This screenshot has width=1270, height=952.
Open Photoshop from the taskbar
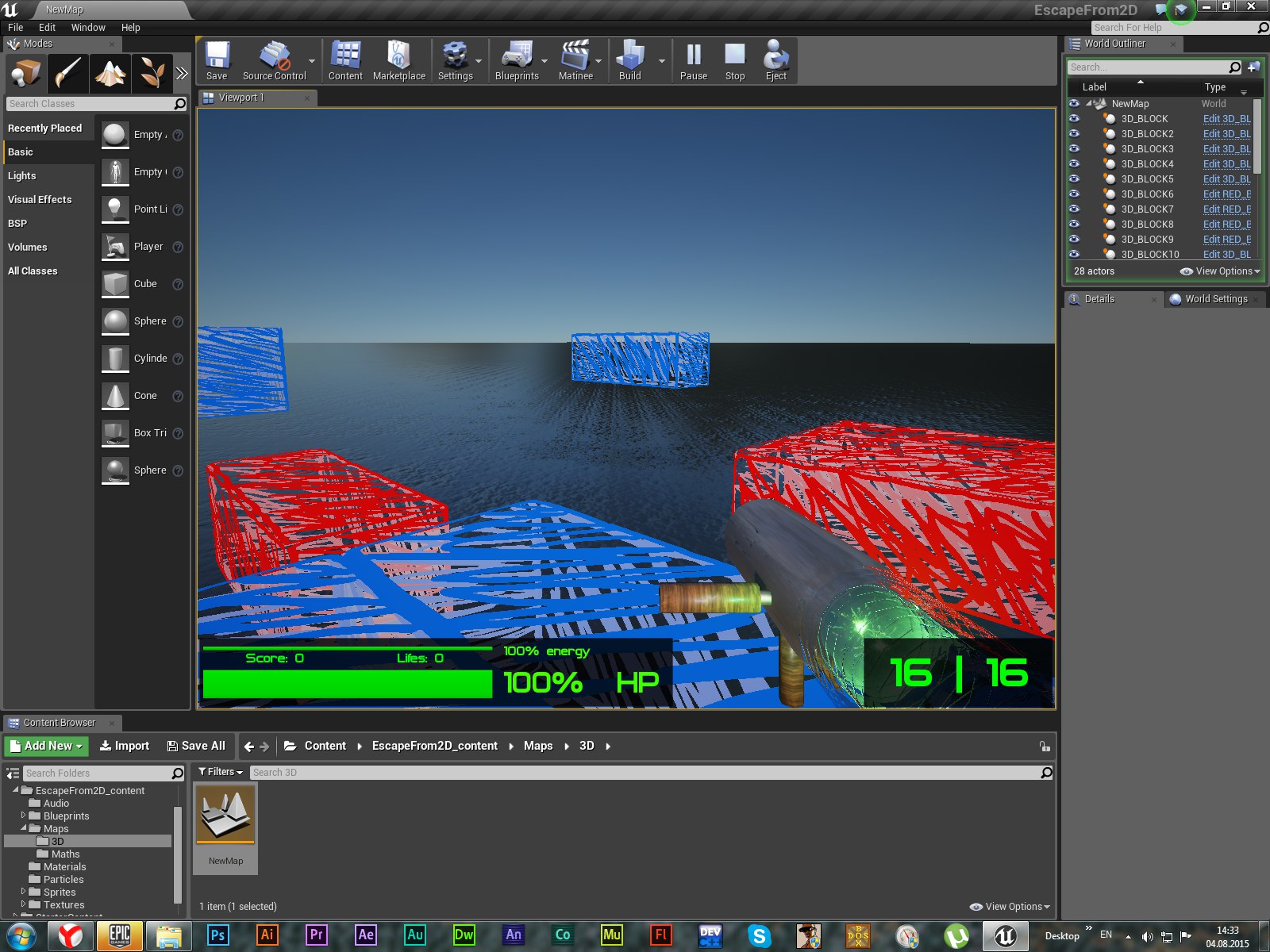pyautogui.click(x=217, y=935)
